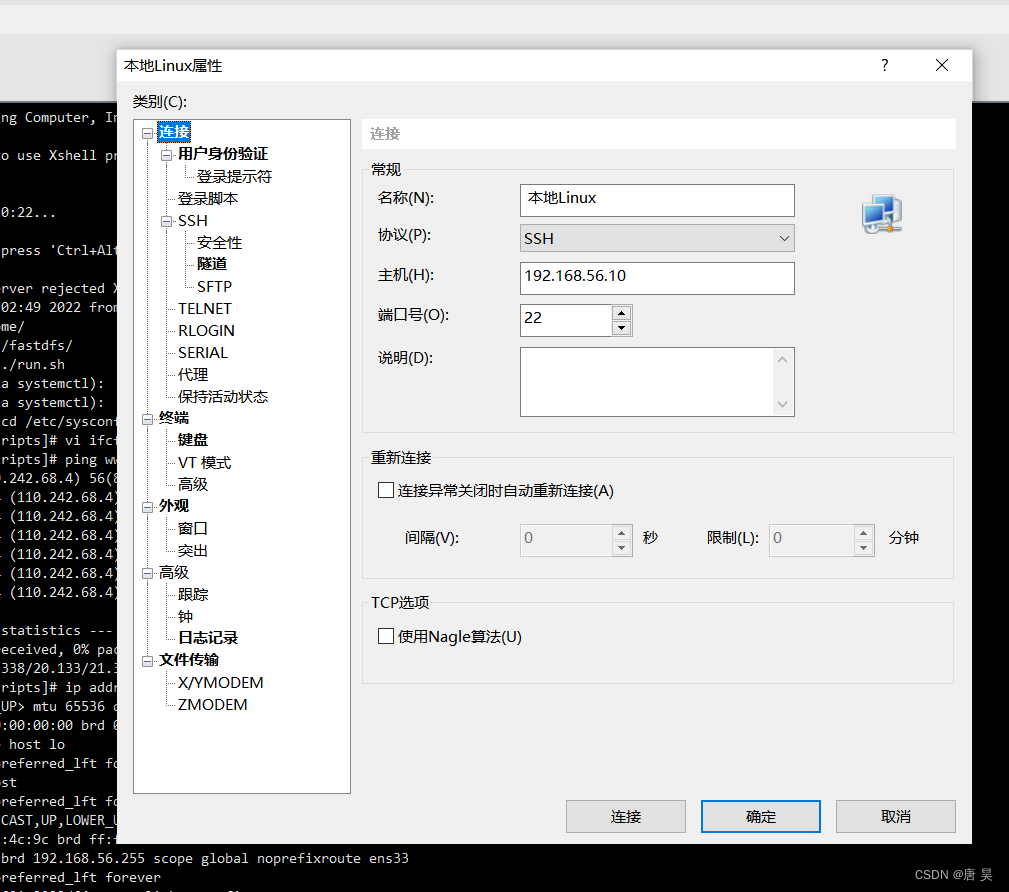
Task: Click the 限制 limit input field
Action: [811, 541]
